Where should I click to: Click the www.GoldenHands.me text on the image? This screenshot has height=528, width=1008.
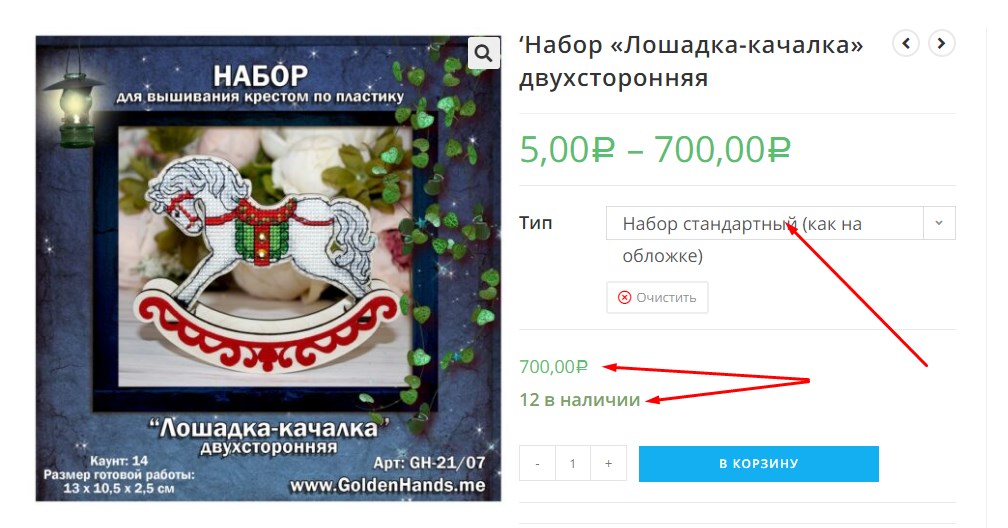(388, 485)
